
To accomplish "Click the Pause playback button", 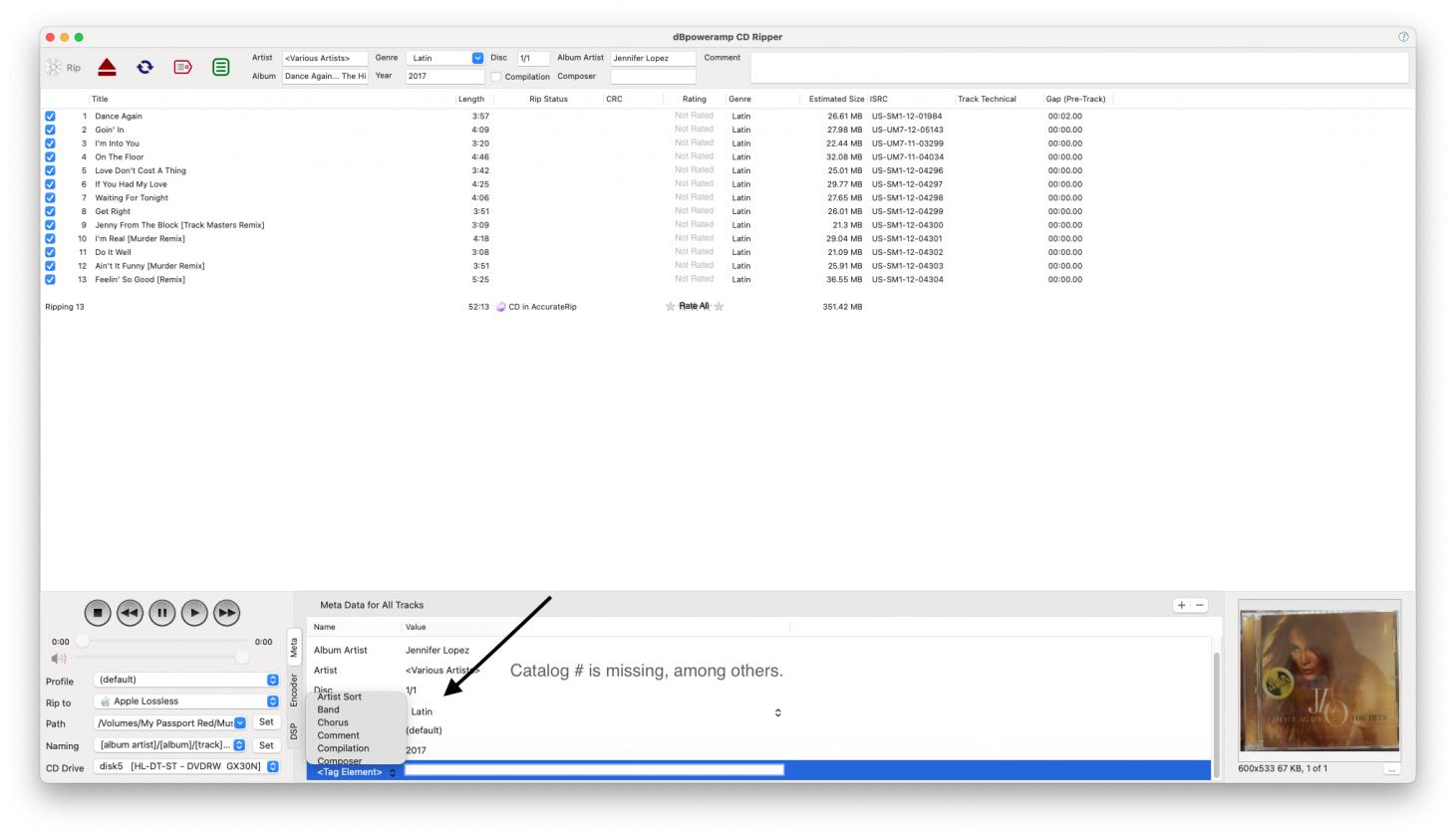I will [161, 613].
